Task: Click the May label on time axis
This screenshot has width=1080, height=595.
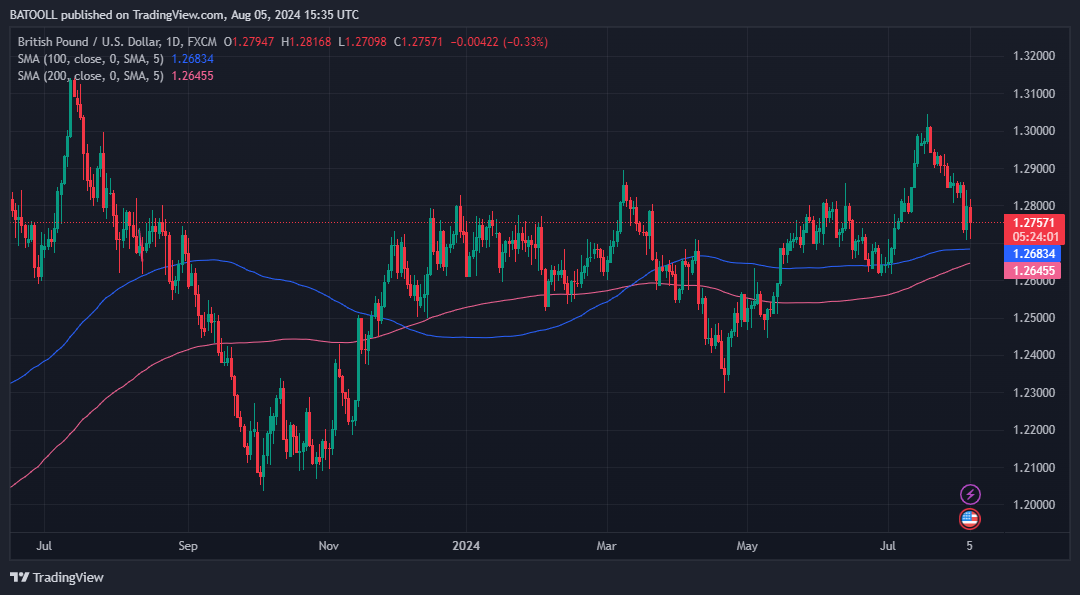Action: click(747, 546)
